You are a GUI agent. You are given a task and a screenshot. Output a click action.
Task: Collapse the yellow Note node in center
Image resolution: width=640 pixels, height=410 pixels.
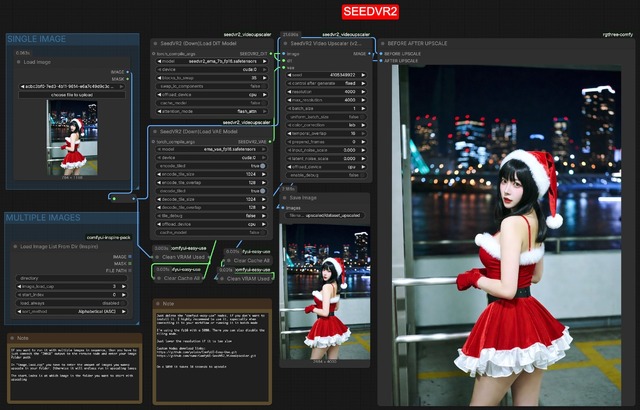pos(158,302)
